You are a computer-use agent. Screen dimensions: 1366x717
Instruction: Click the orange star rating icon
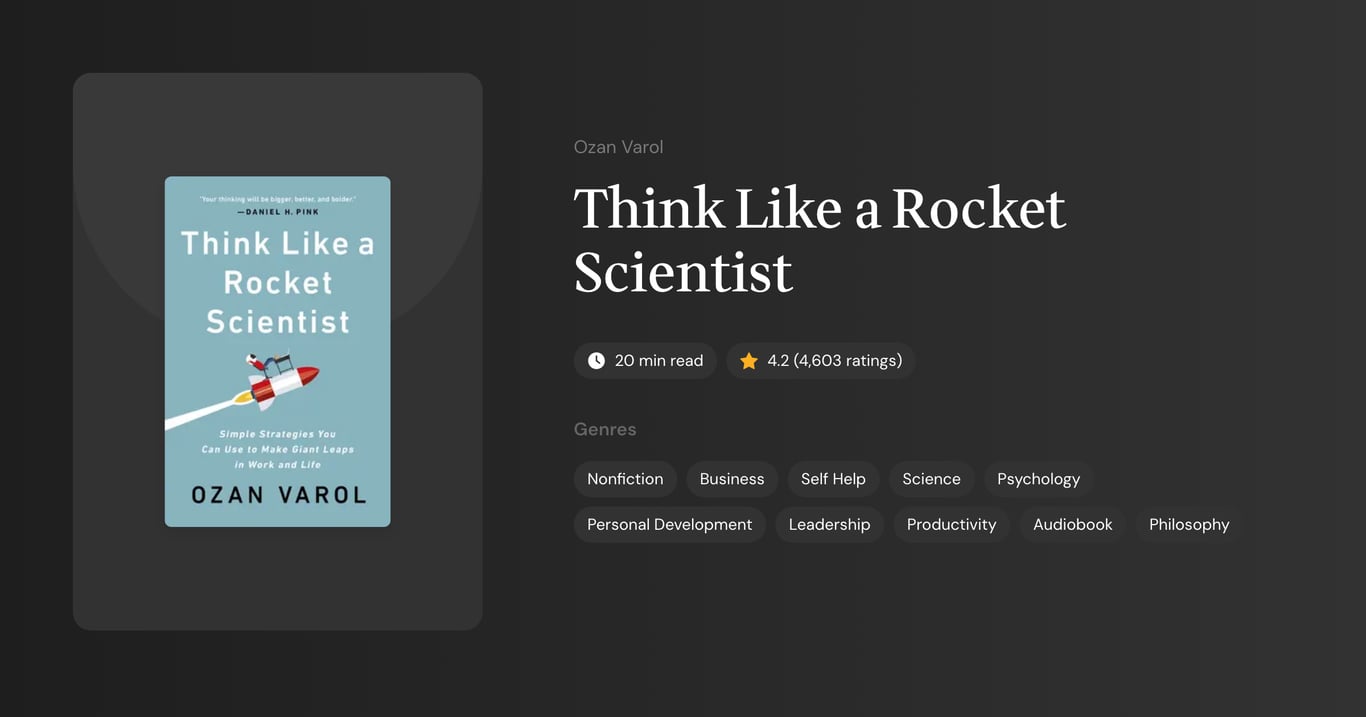tap(748, 360)
